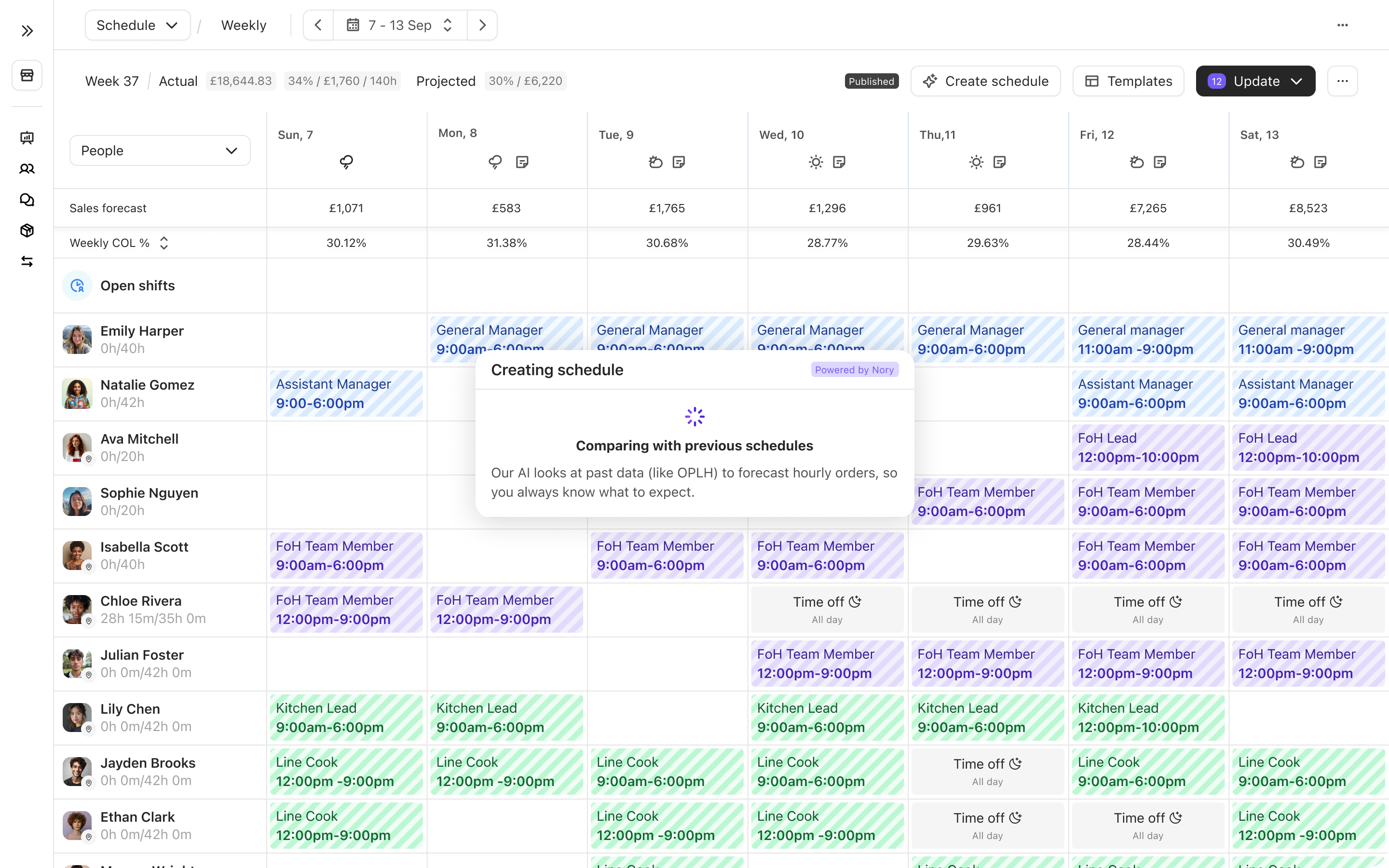Click Emily Harper's avatar thumbnail
This screenshot has width=1389, height=868.
pyautogui.click(x=77, y=339)
